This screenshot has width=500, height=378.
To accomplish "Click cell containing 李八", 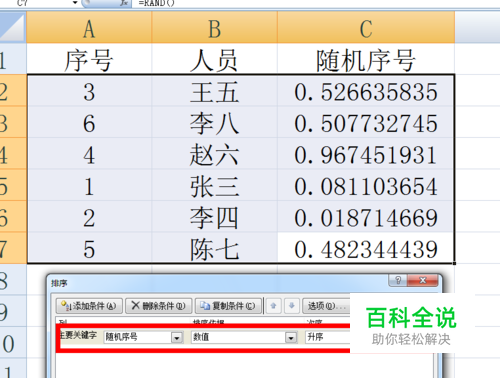I will [x=214, y=122].
